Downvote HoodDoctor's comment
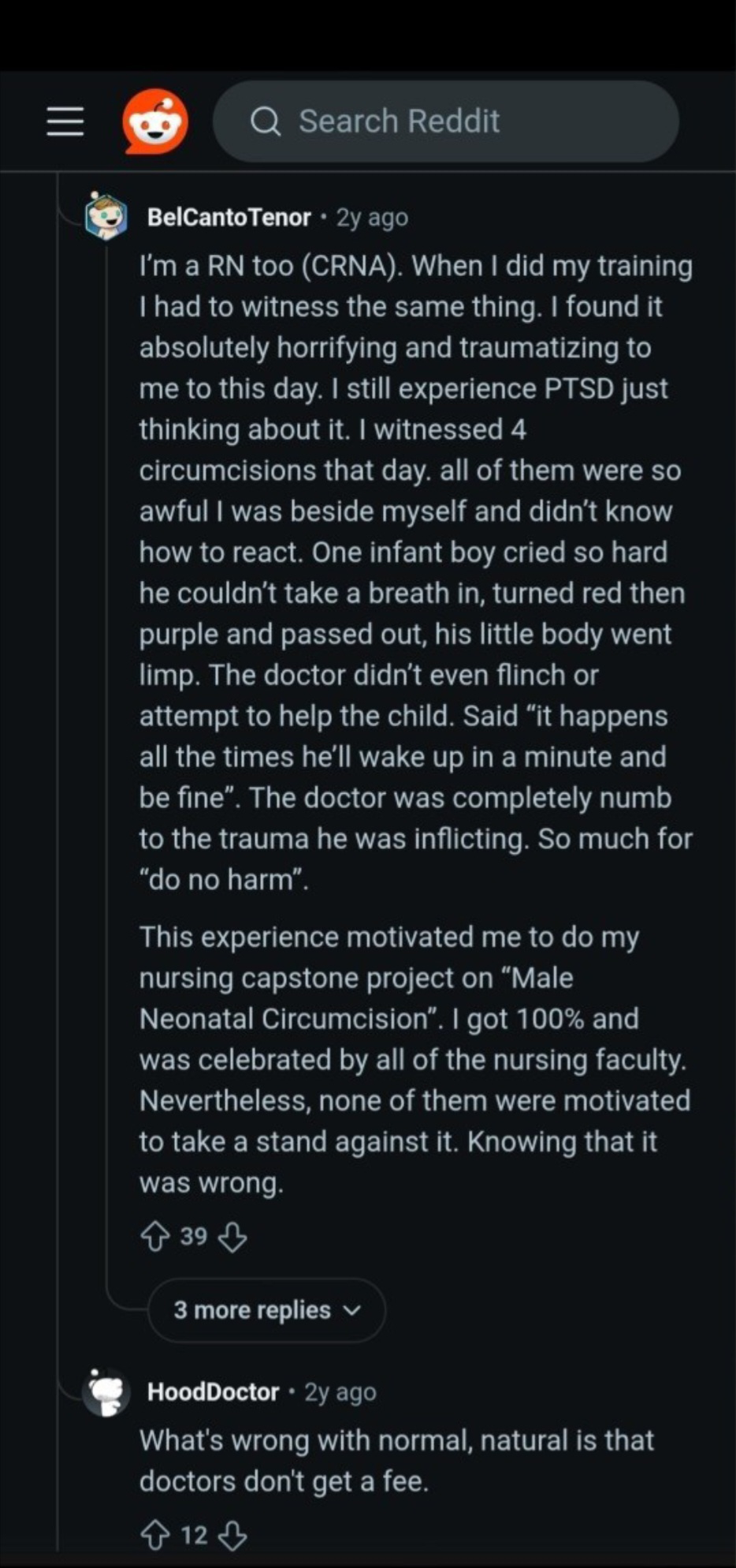The width and height of the screenshot is (736, 1568). click(x=232, y=1535)
